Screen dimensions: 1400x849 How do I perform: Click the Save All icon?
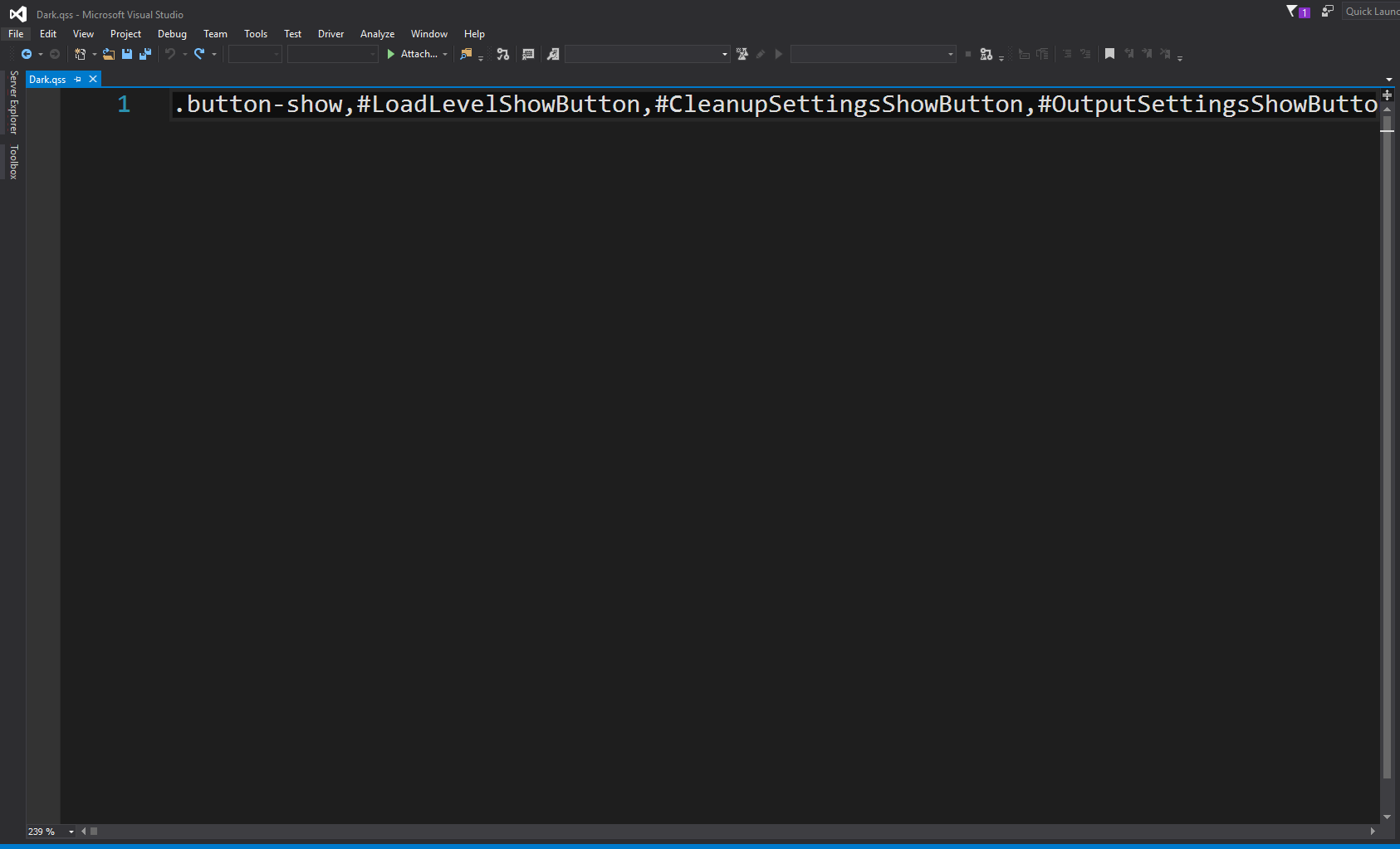[145, 54]
